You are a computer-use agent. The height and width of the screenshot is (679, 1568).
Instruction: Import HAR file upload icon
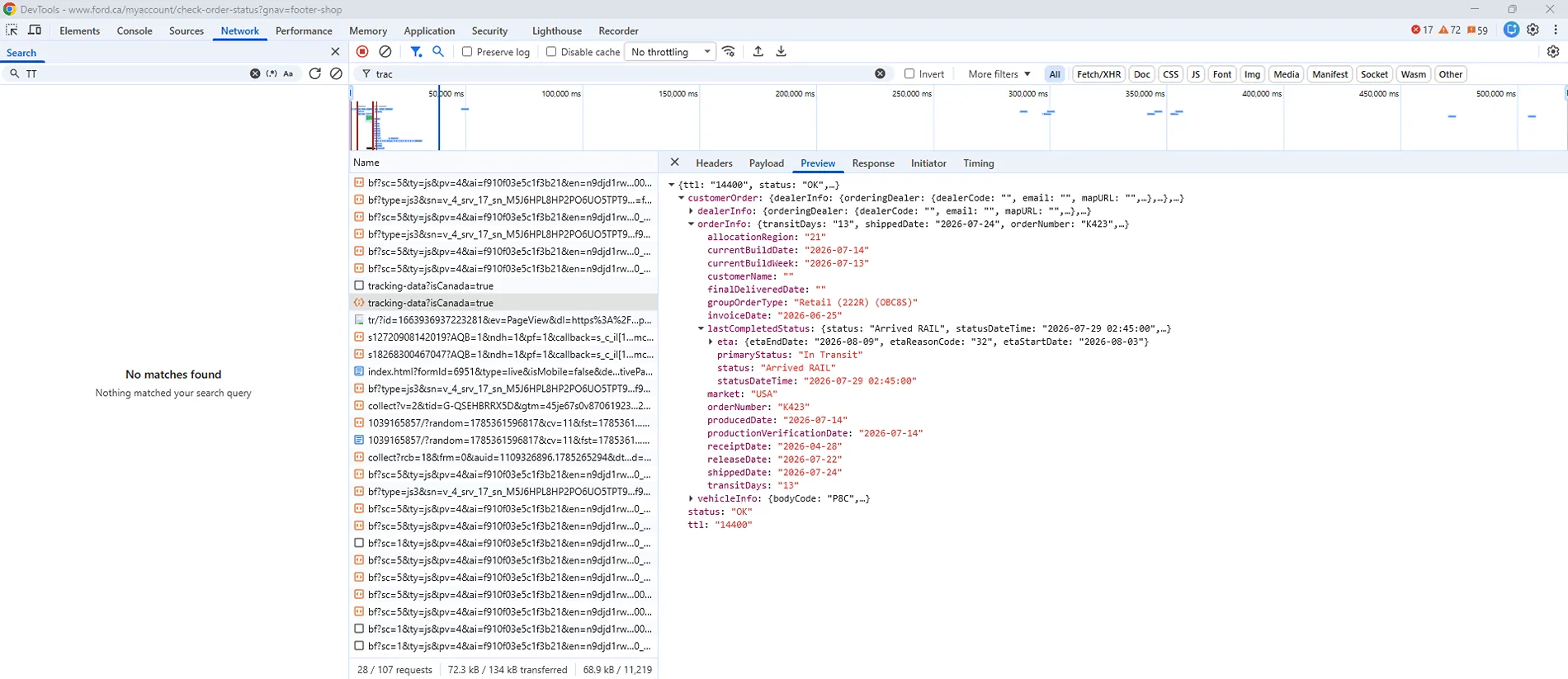click(758, 51)
